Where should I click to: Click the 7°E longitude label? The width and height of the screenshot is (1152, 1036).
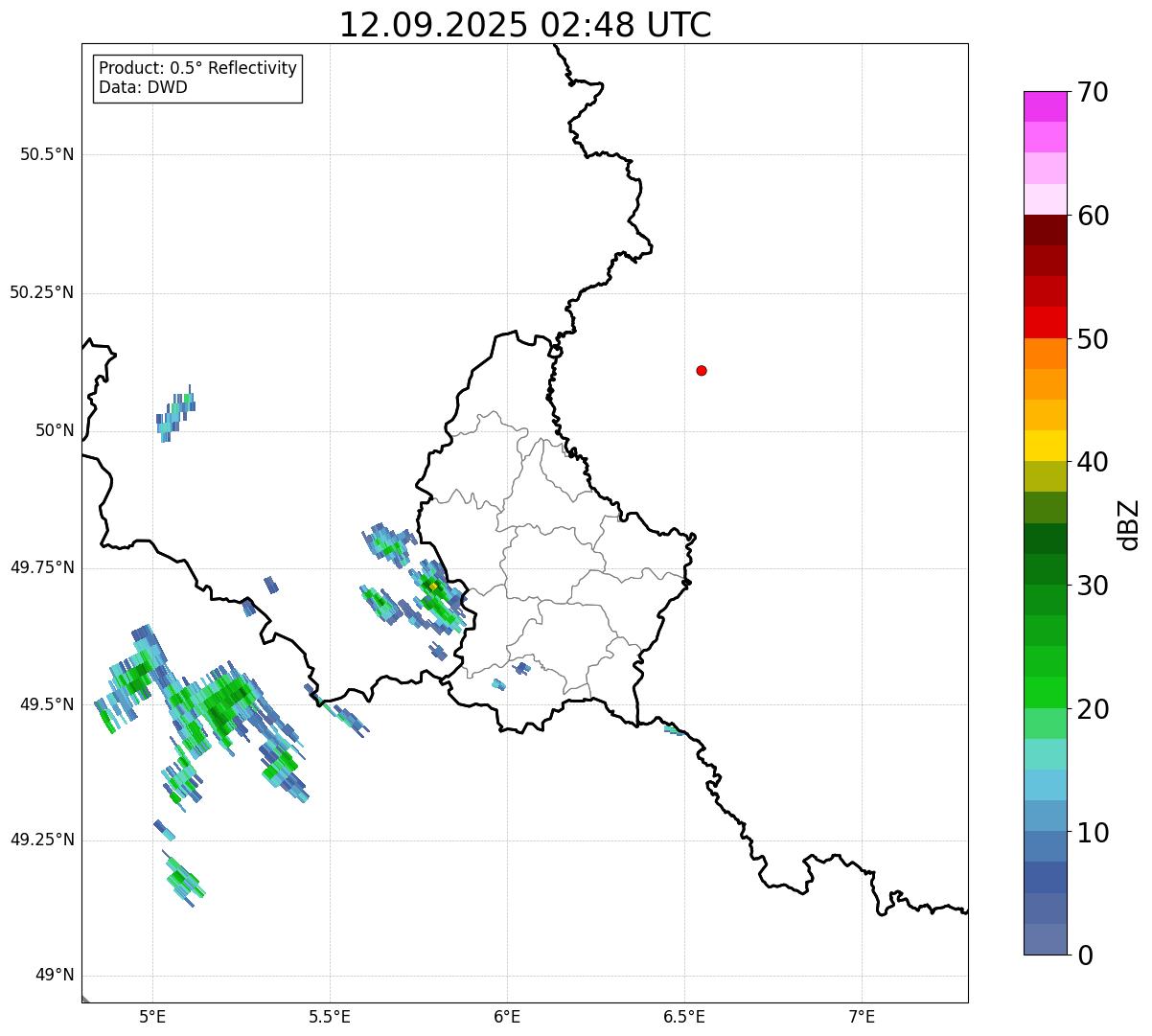862,1016
